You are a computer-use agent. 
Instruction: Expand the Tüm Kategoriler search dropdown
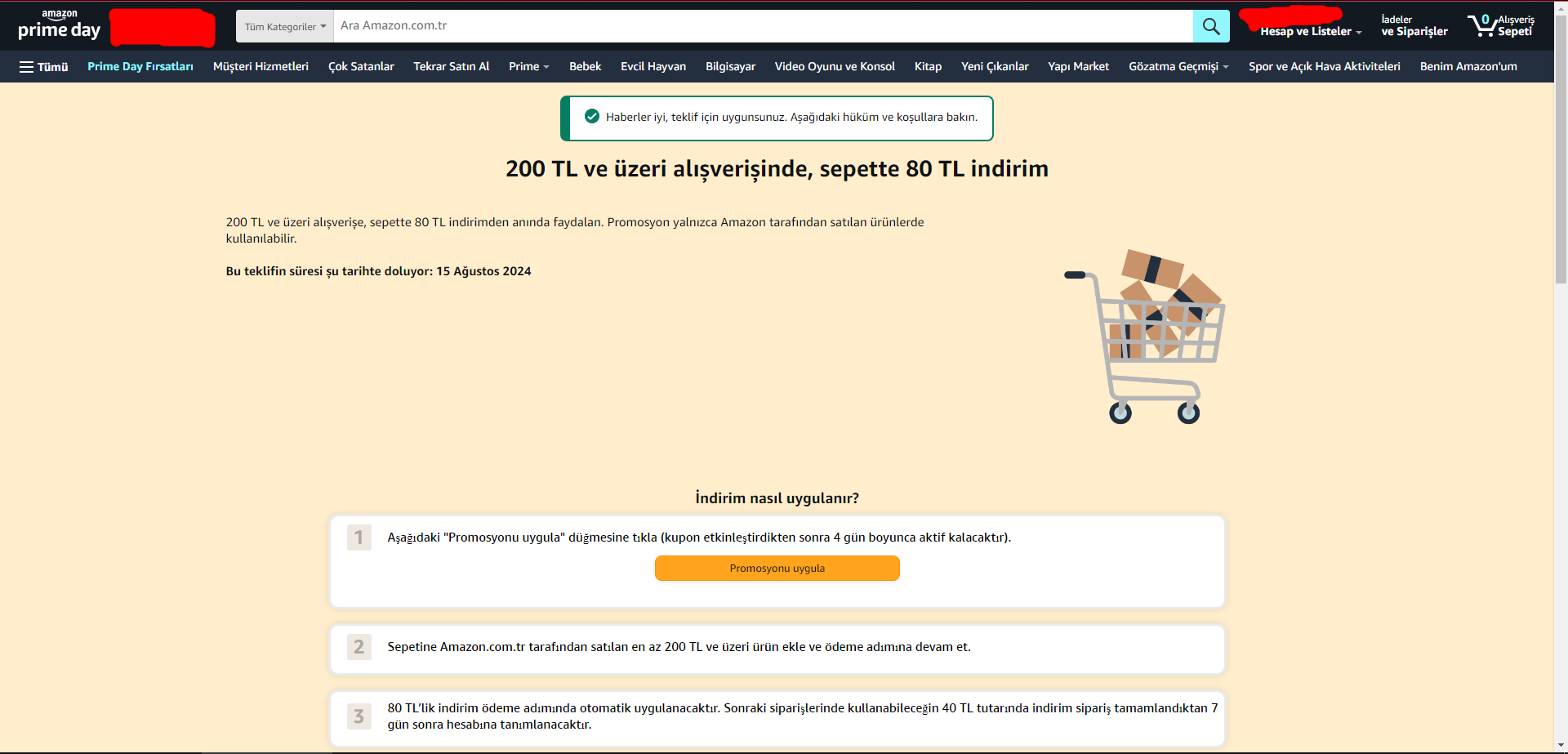(x=285, y=26)
